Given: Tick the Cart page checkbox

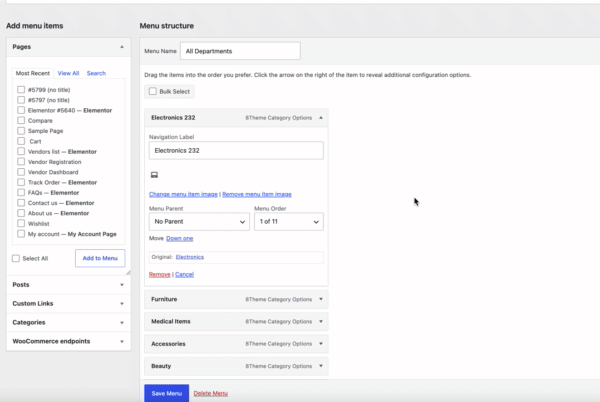Looking at the screenshot, I should [21, 141].
